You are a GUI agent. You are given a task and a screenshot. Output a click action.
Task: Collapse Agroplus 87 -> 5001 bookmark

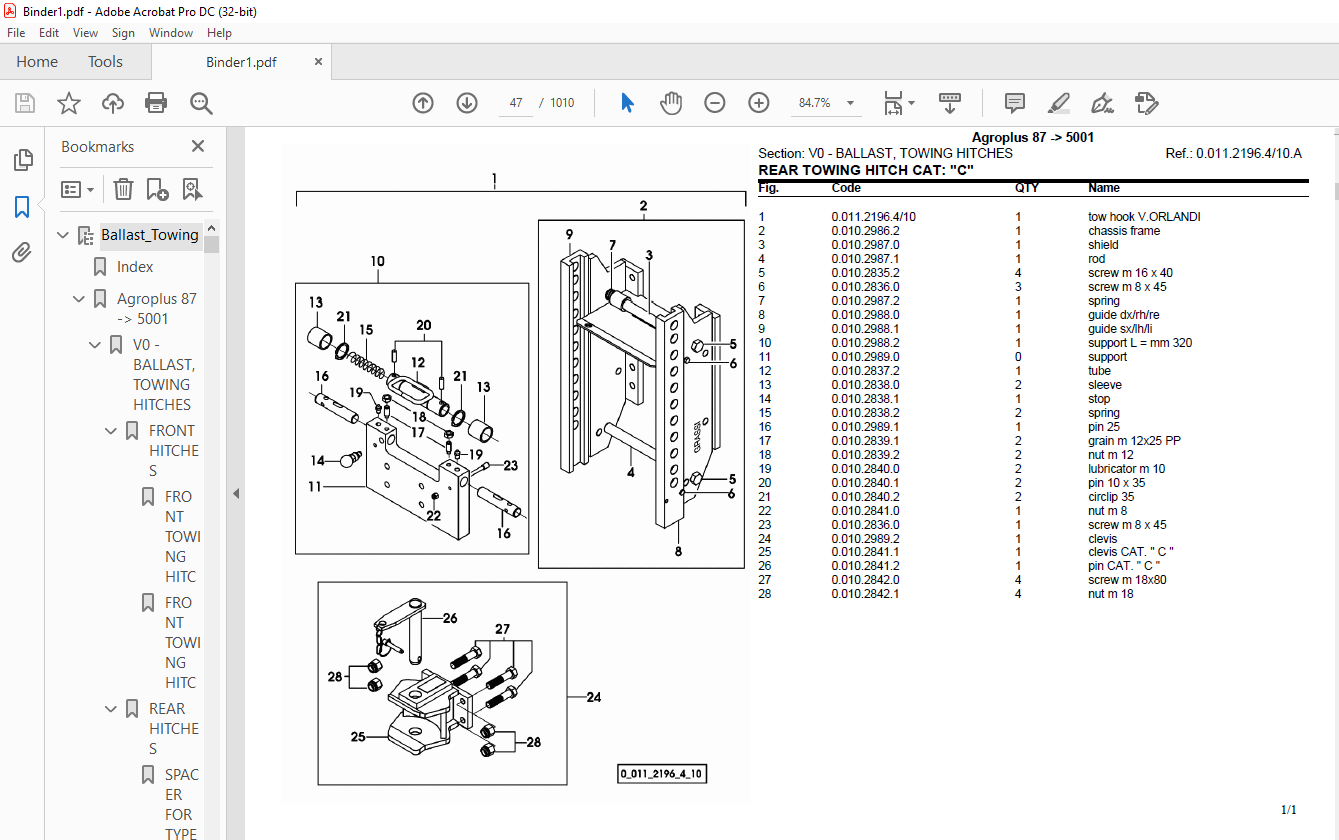tap(80, 299)
